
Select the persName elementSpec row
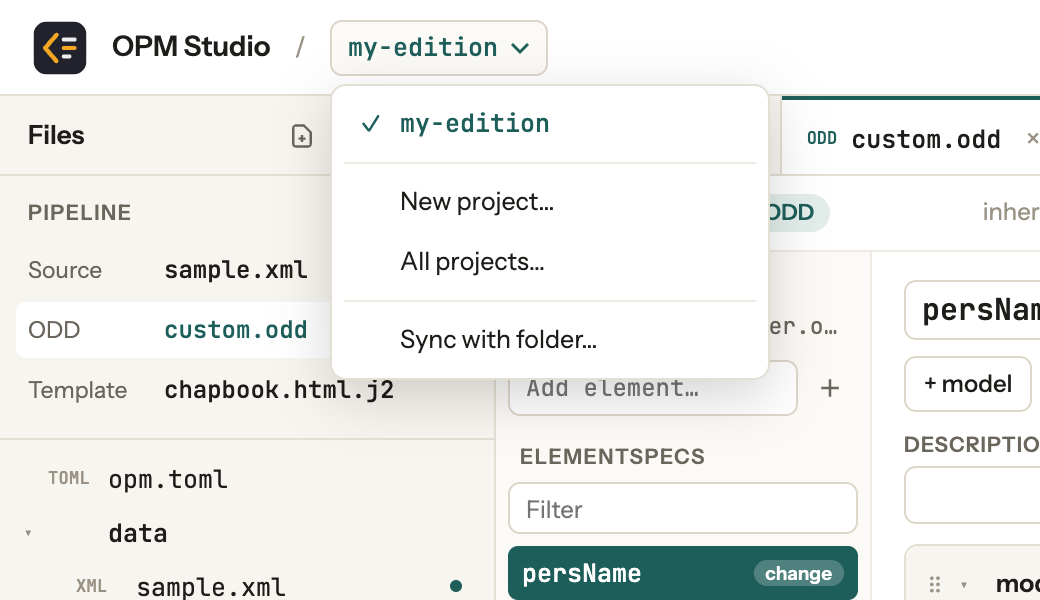682,573
